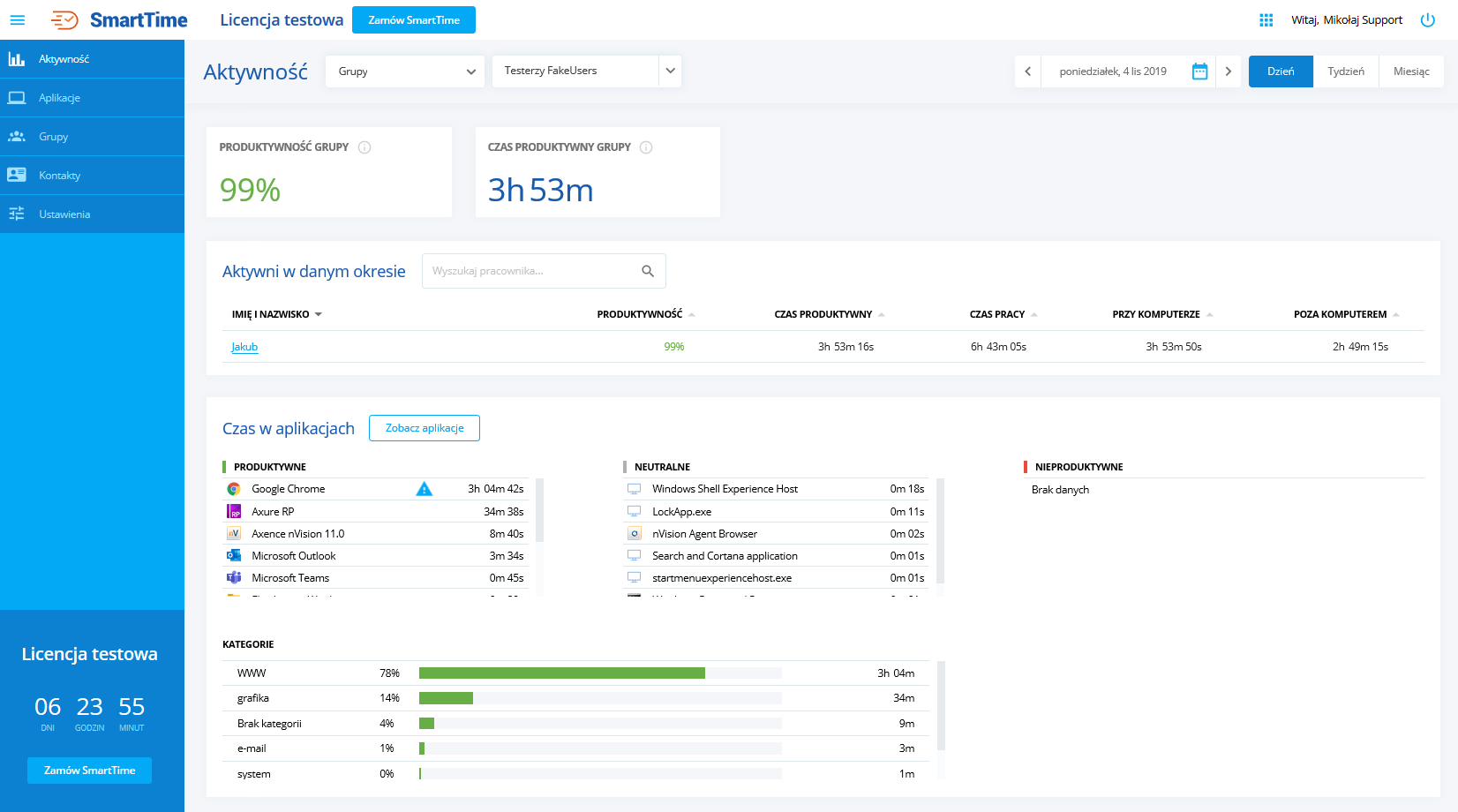Go to next day arrow
Screen dimensions: 1458x812
(1228, 71)
